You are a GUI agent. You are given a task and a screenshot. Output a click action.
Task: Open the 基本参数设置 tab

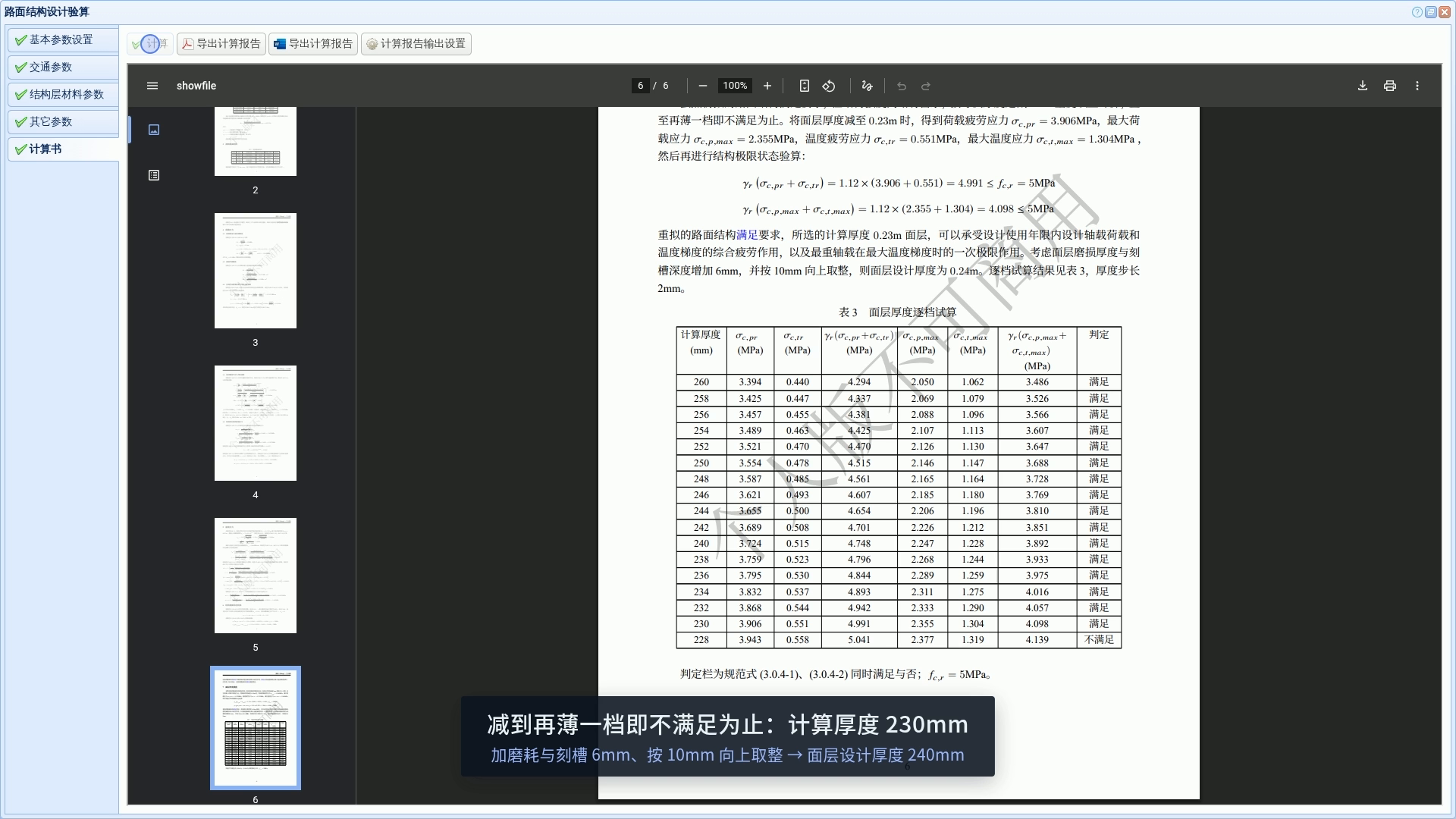63,40
